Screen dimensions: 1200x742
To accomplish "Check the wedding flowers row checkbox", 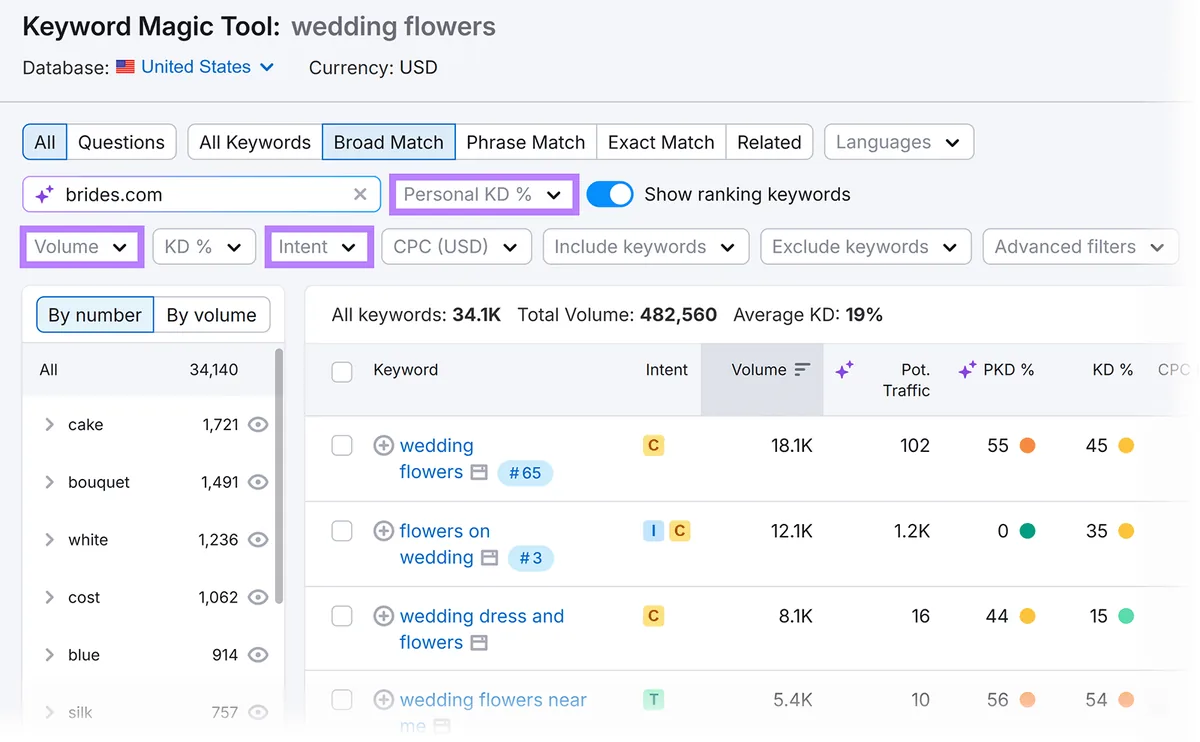I will (342, 446).
